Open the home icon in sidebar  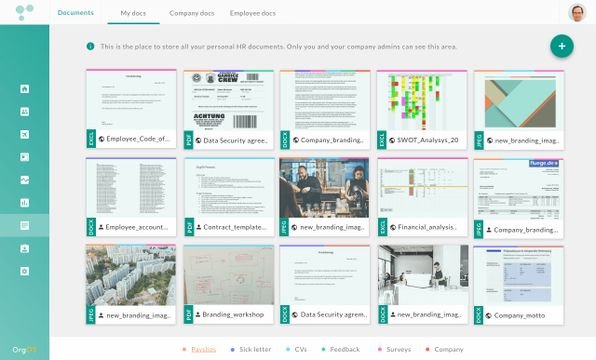pos(24,89)
